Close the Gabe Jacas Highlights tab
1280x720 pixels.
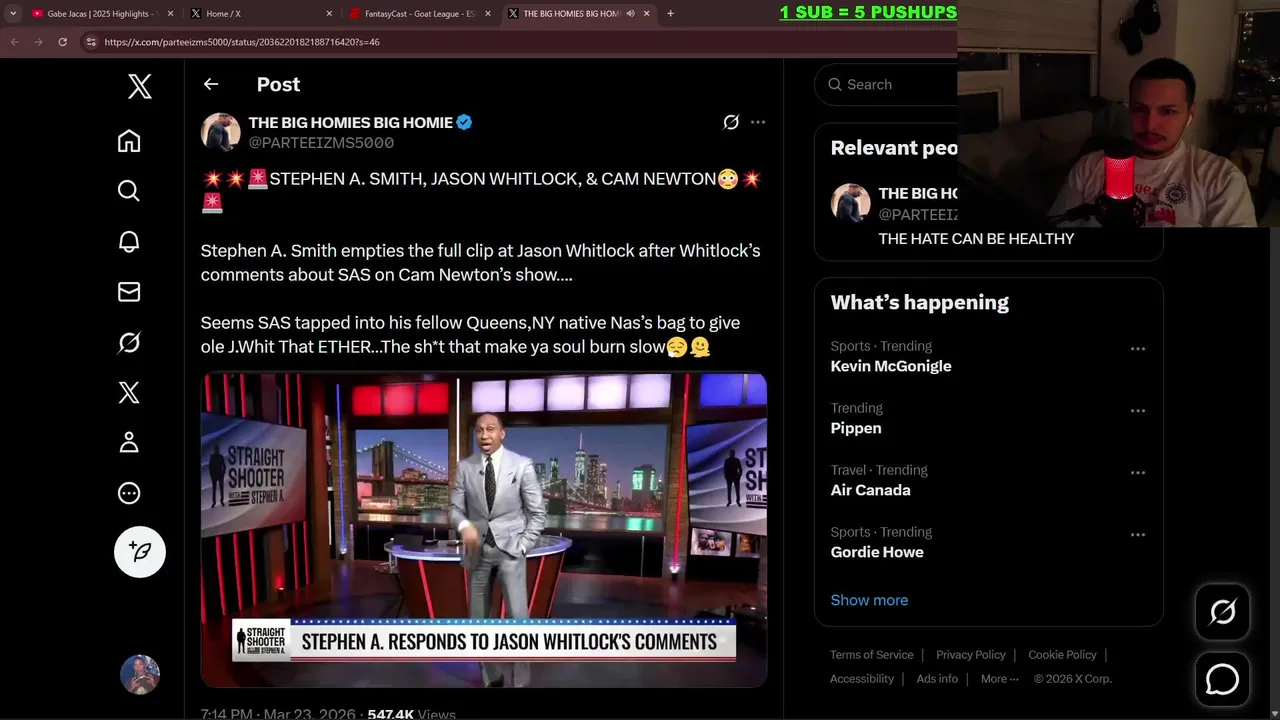170,14
